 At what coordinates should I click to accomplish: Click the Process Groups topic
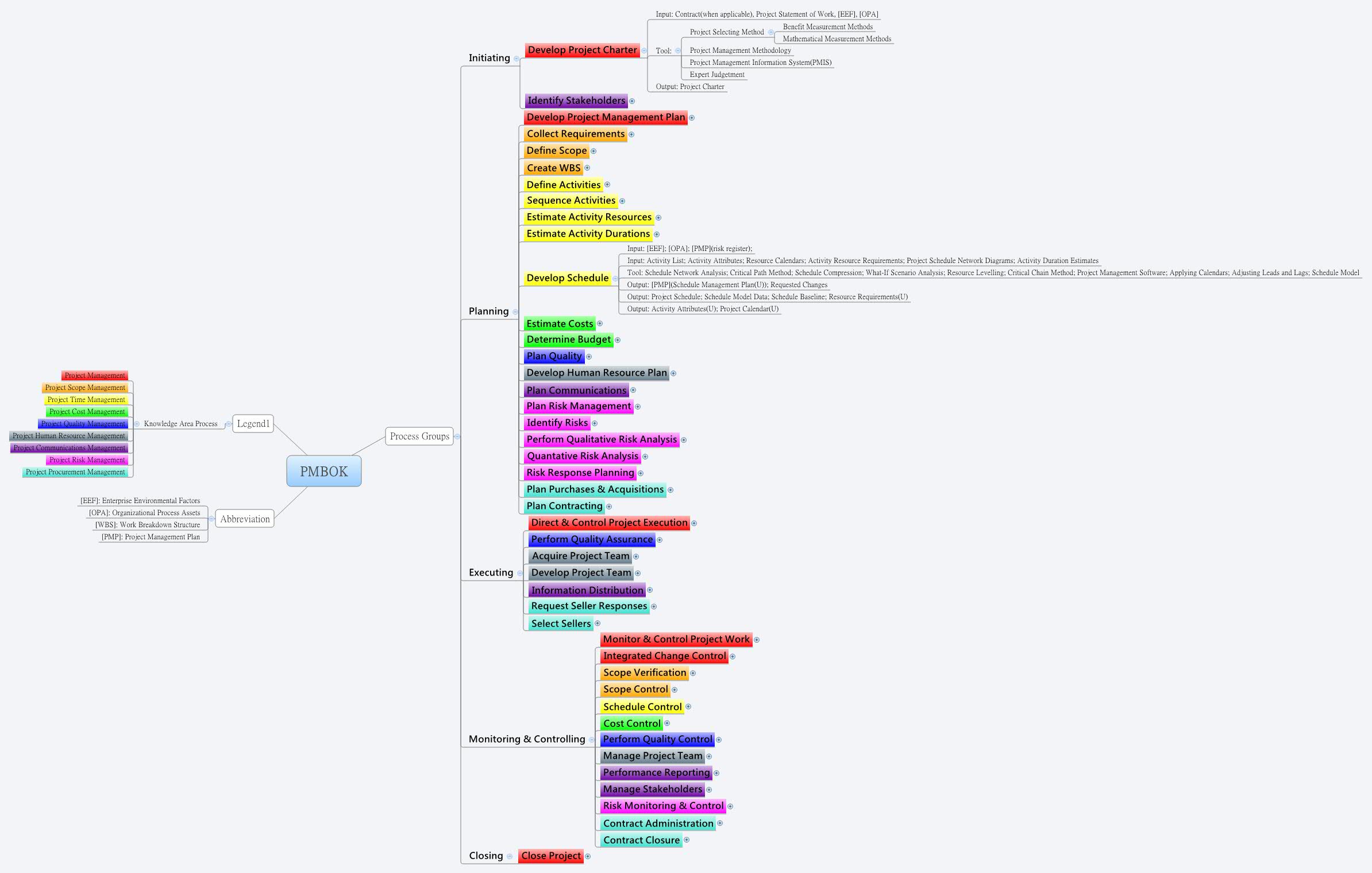click(419, 436)
